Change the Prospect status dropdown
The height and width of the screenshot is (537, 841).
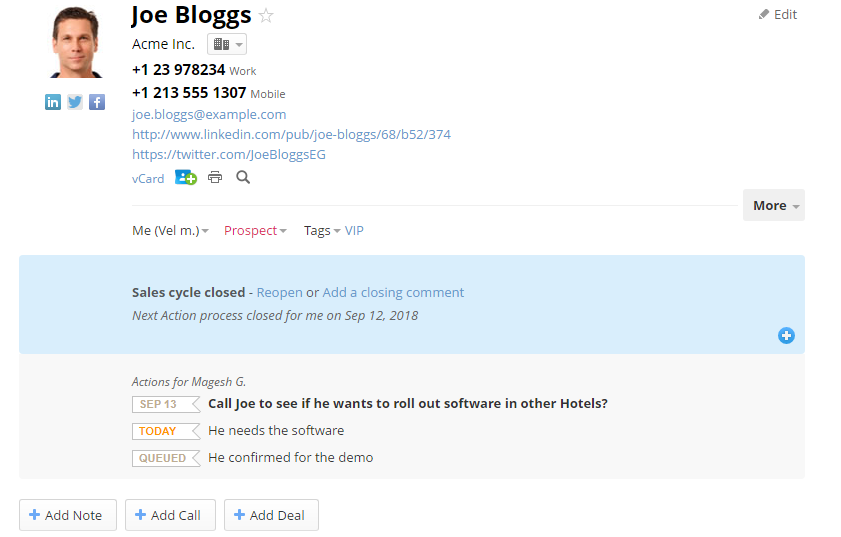click(x=255, y=231)
